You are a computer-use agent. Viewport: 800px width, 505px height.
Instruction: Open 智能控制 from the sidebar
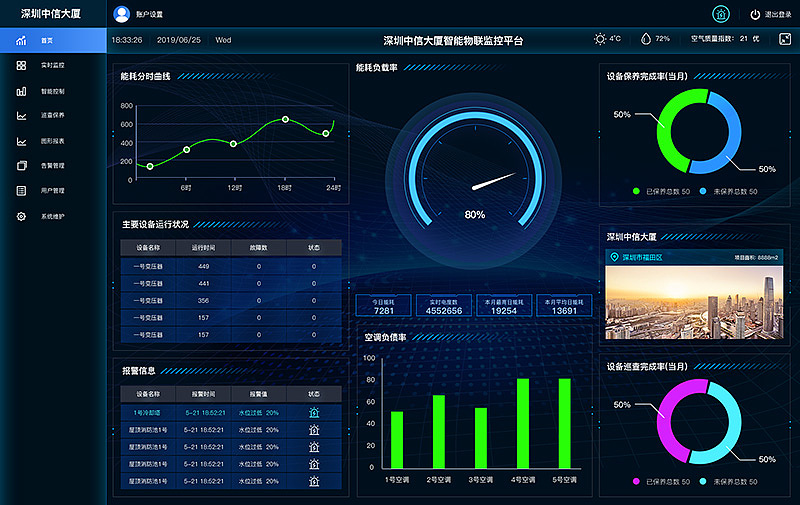tap(53, 91)
